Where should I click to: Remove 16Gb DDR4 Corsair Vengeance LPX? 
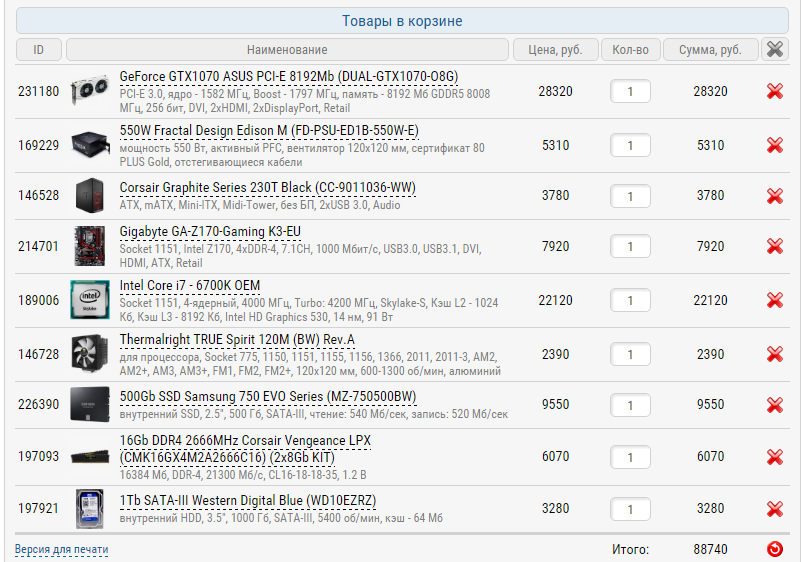tap(775, 457)
